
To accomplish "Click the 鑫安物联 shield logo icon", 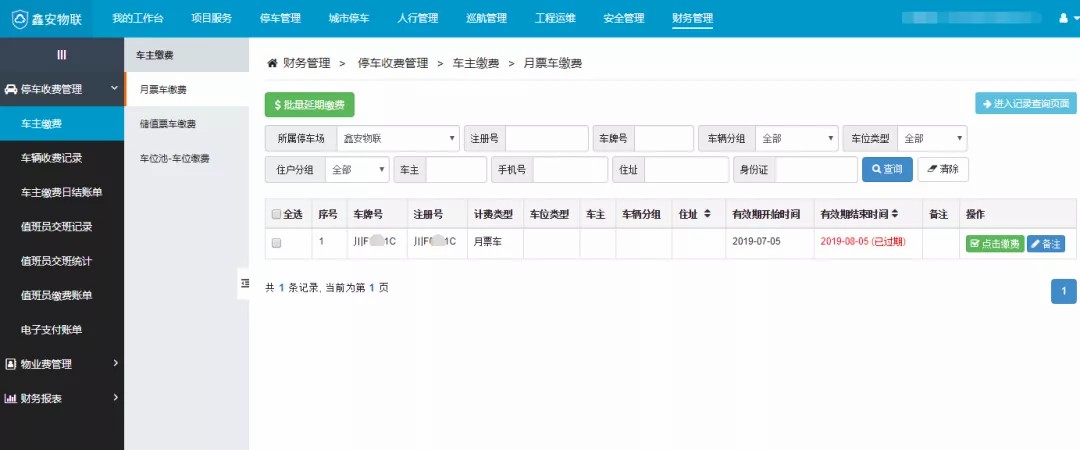I will click(x=19, y=18).
